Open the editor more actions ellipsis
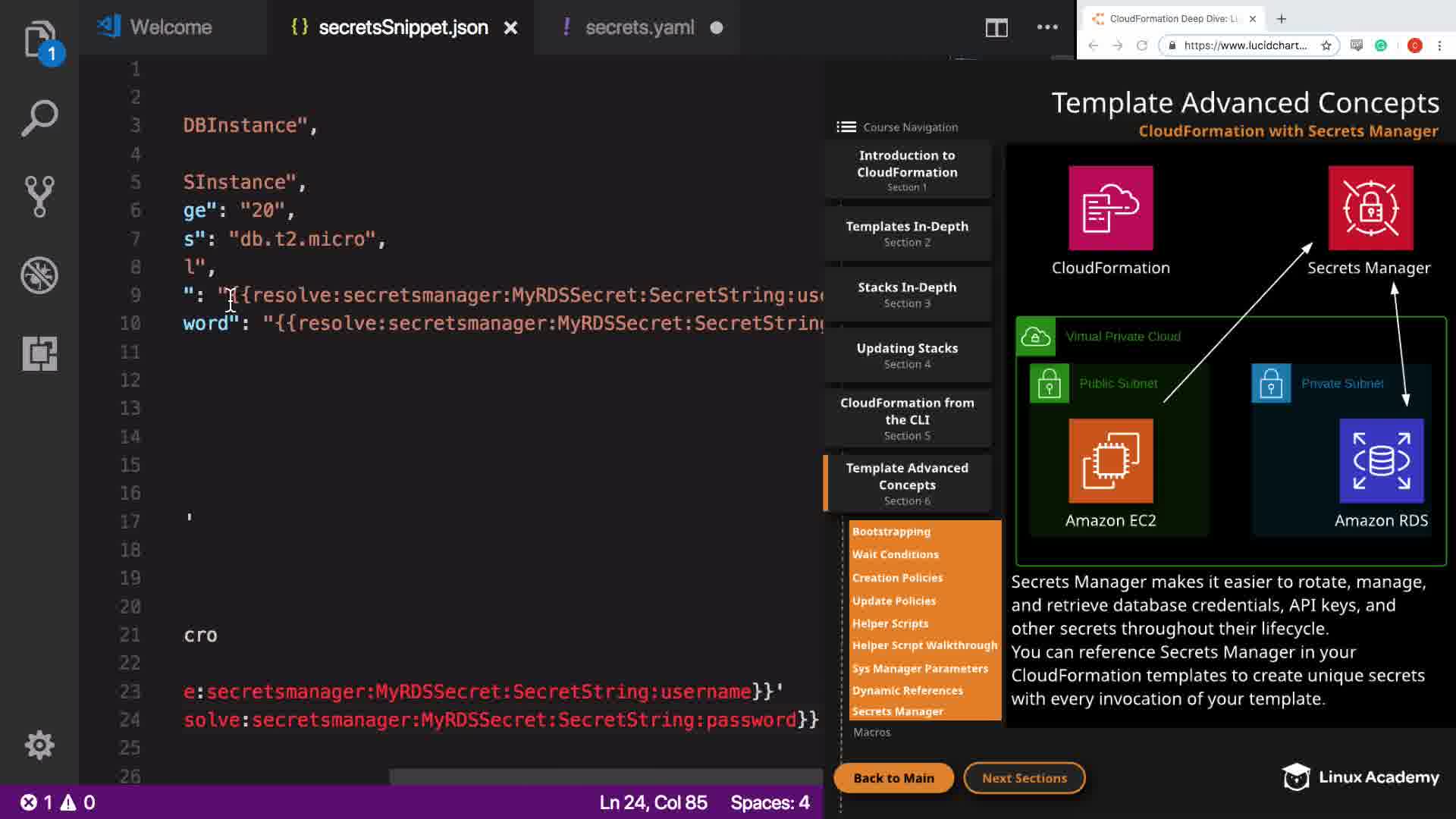This screenshot has width=1456, height=819. (x=1047, y=27)
